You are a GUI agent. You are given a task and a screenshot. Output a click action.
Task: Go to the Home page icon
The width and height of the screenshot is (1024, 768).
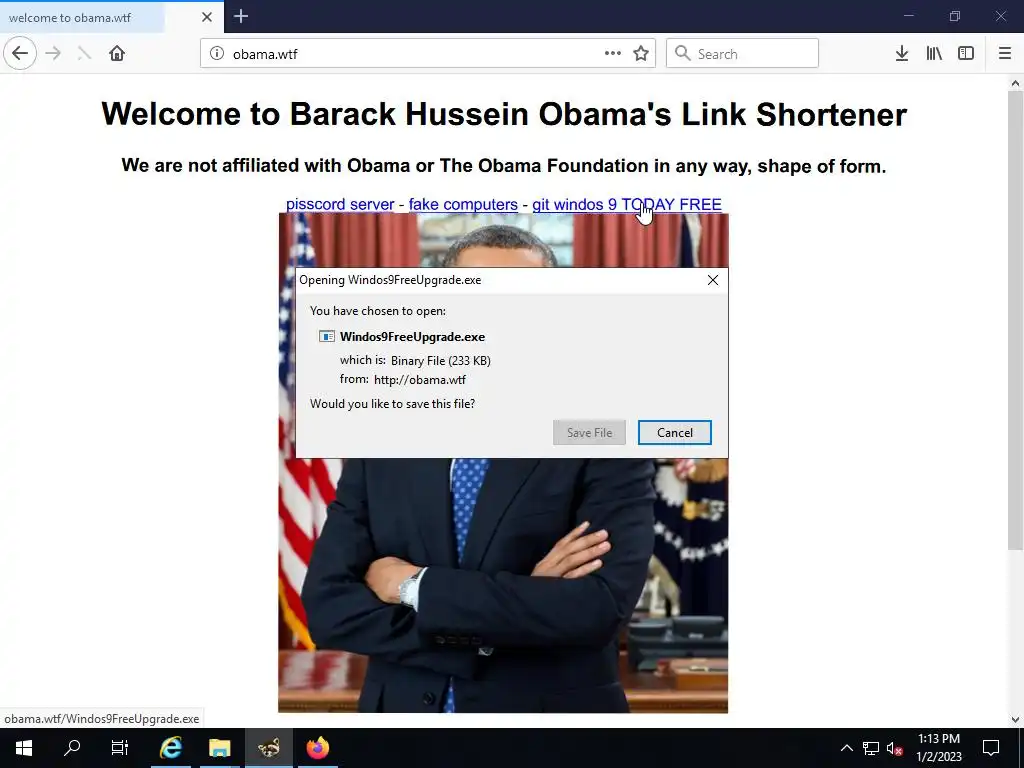pyautogui.click(x=117, y=54)
